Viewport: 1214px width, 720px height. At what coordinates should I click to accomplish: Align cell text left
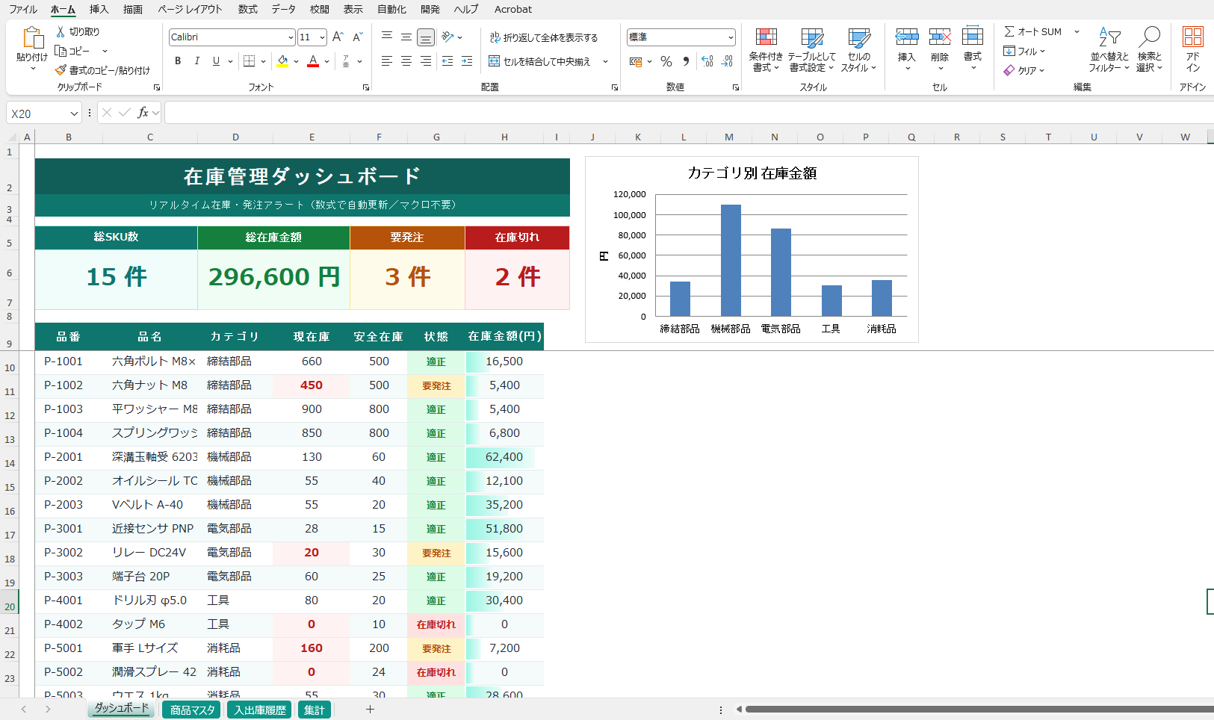point(387,61)
